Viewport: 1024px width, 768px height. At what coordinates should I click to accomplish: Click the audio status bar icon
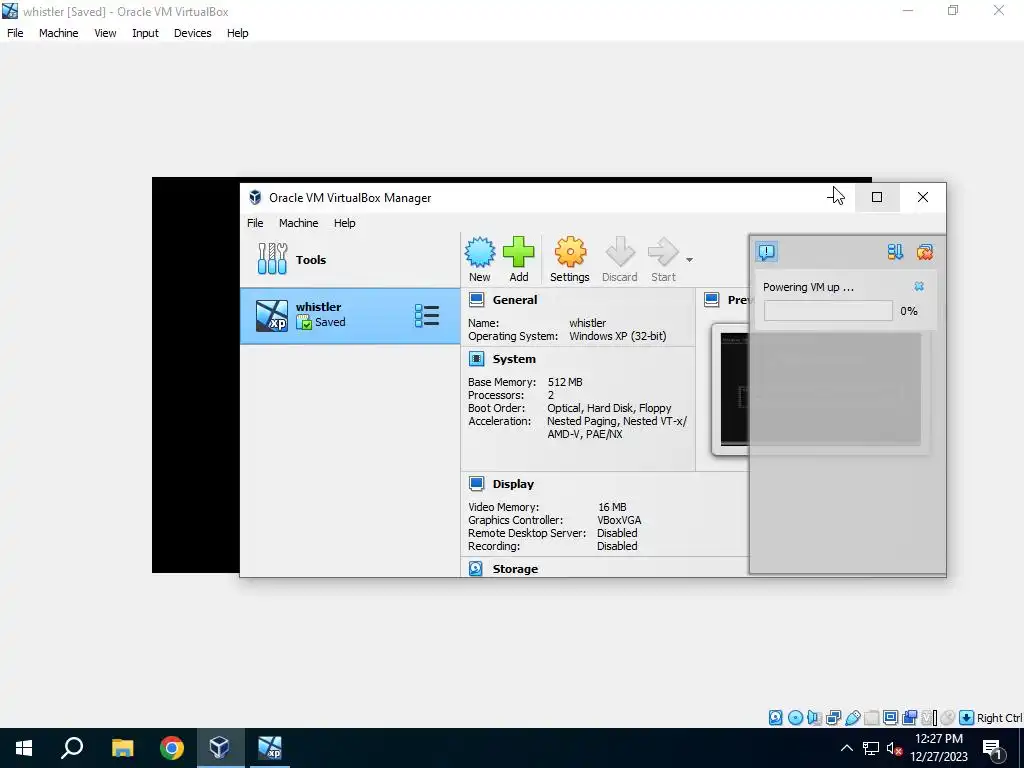[814, 718]
